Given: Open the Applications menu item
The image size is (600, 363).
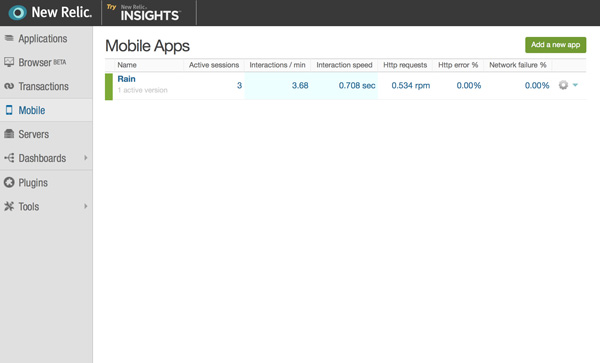Looking at the screenshot, I should [x=46, y=38].
